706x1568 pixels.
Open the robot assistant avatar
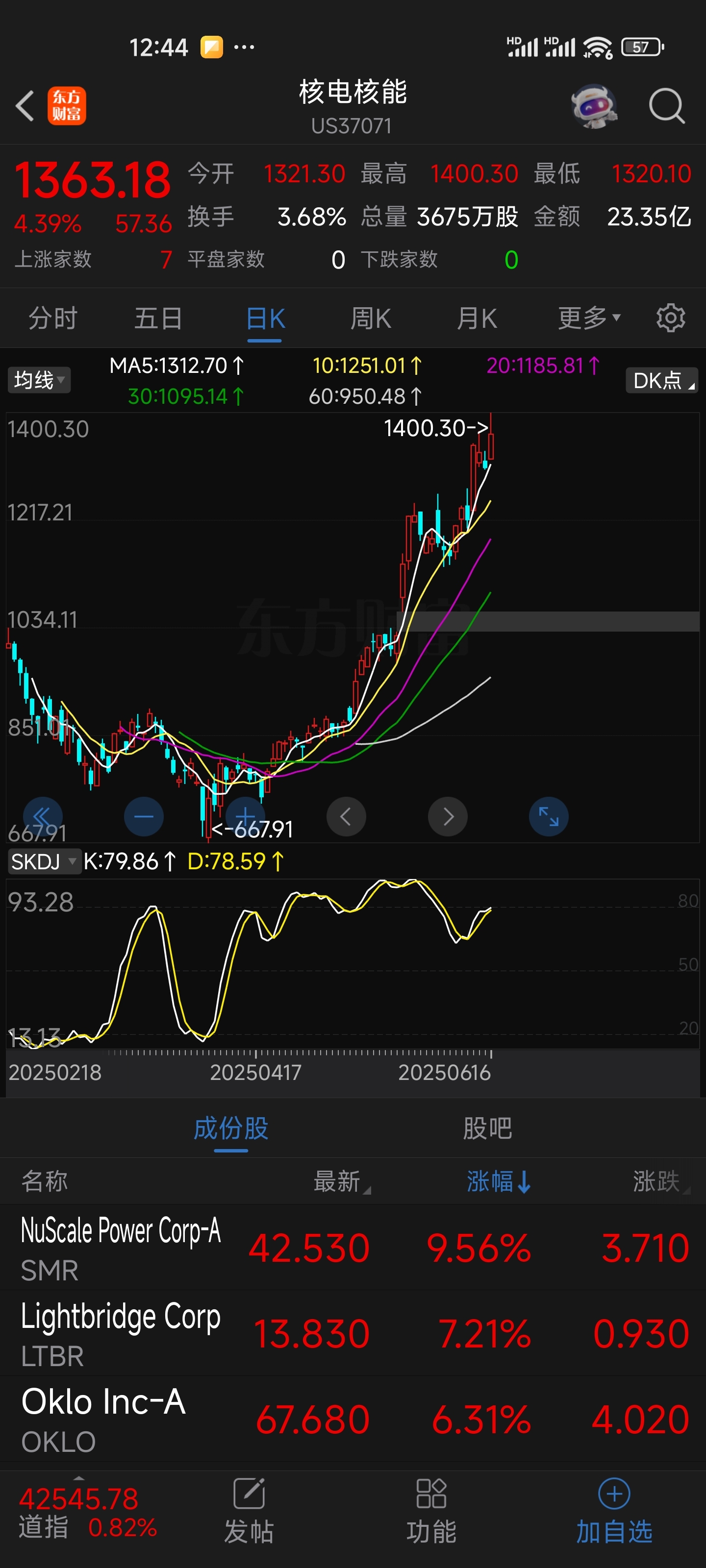pyautogui.click(x=594, y=106)
